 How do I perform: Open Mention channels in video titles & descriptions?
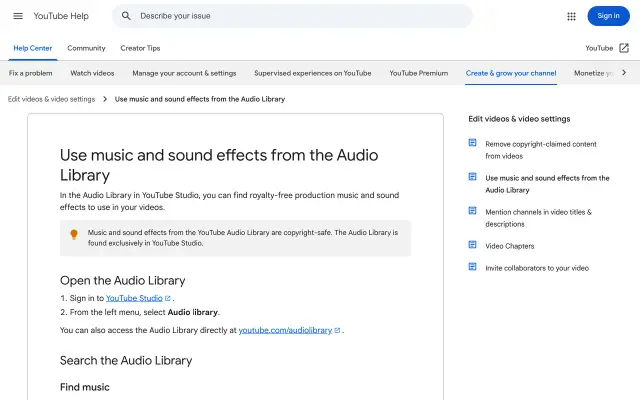[x=538, y=218]
